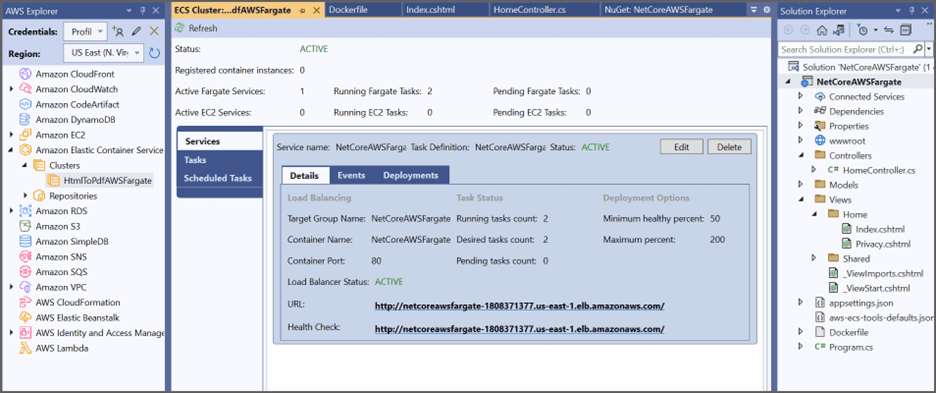Open Solution Explorer search options dropdown

point(928,49)
